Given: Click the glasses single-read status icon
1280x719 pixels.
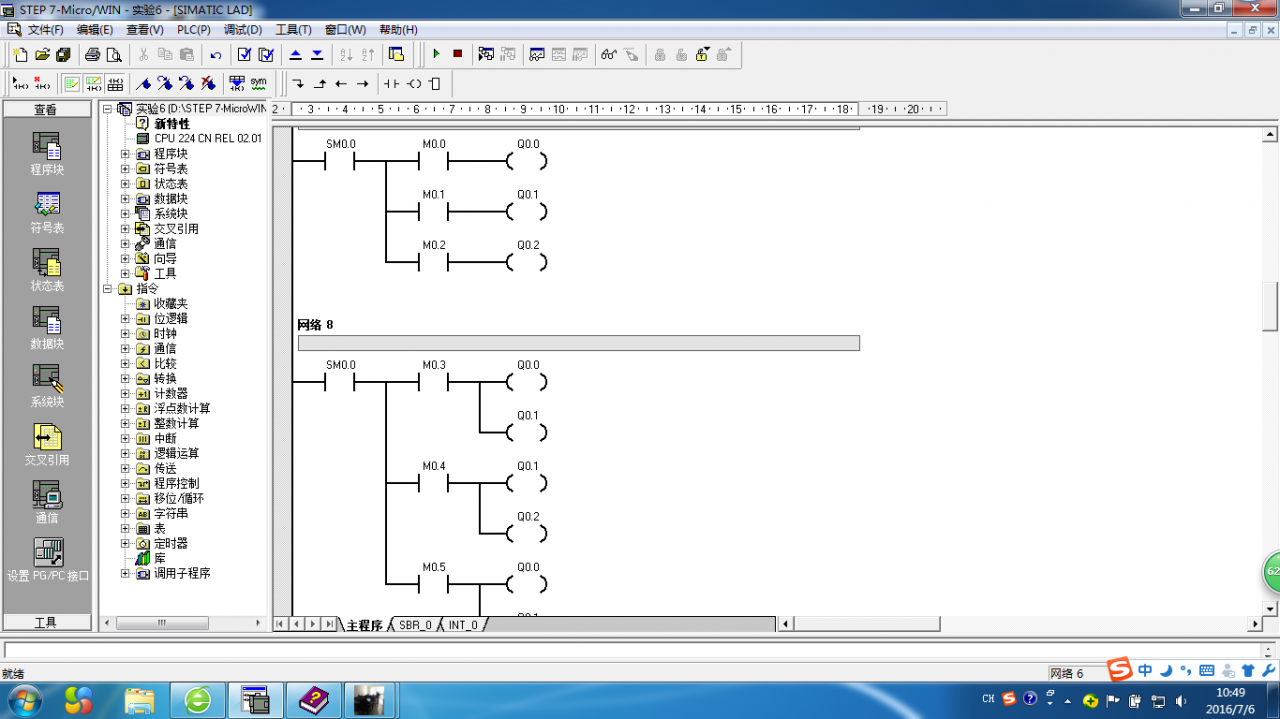Looking at the screenshot, I should pos(609,54).
